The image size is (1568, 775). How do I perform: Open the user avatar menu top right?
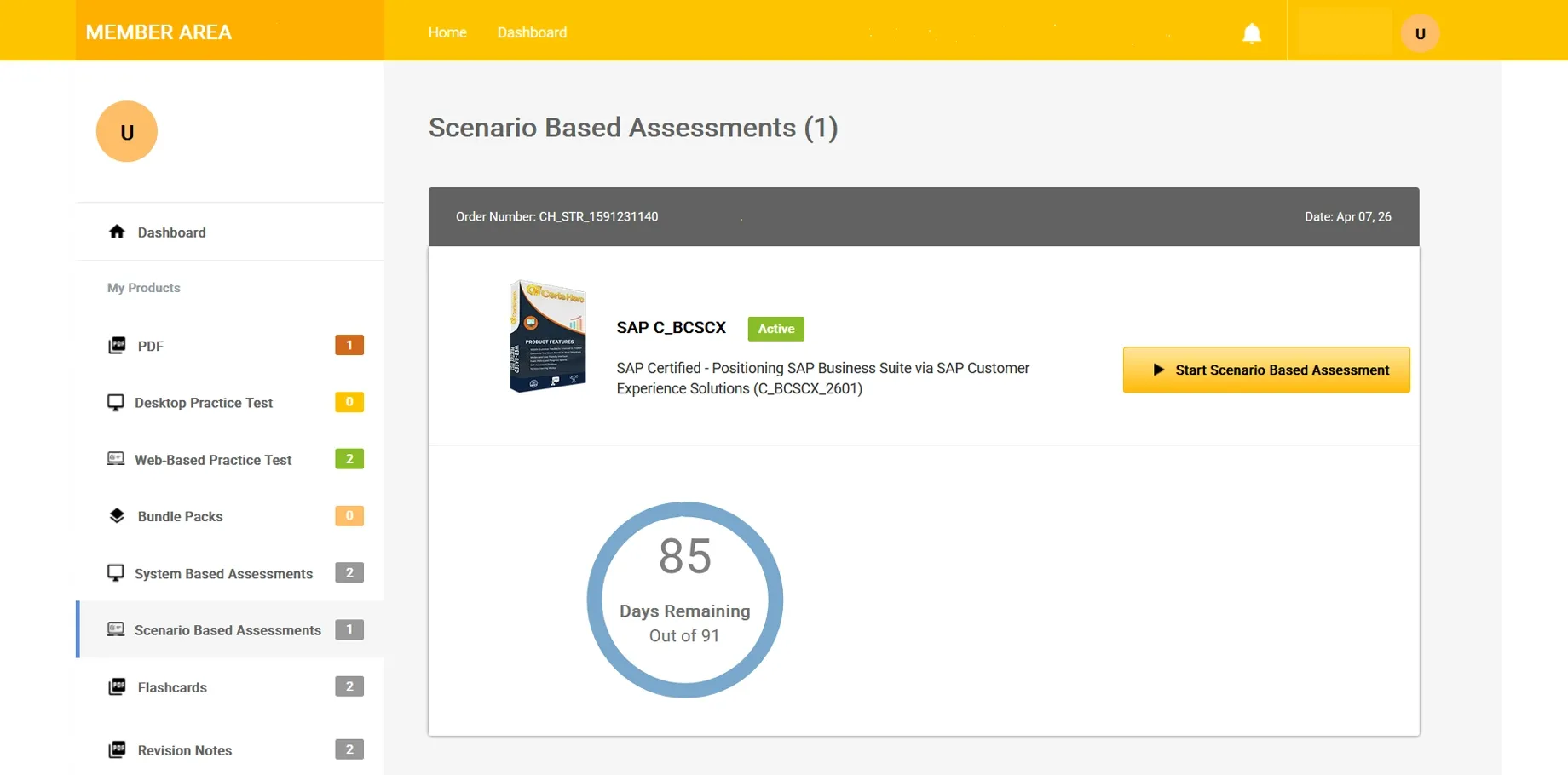coord(1420,33)
